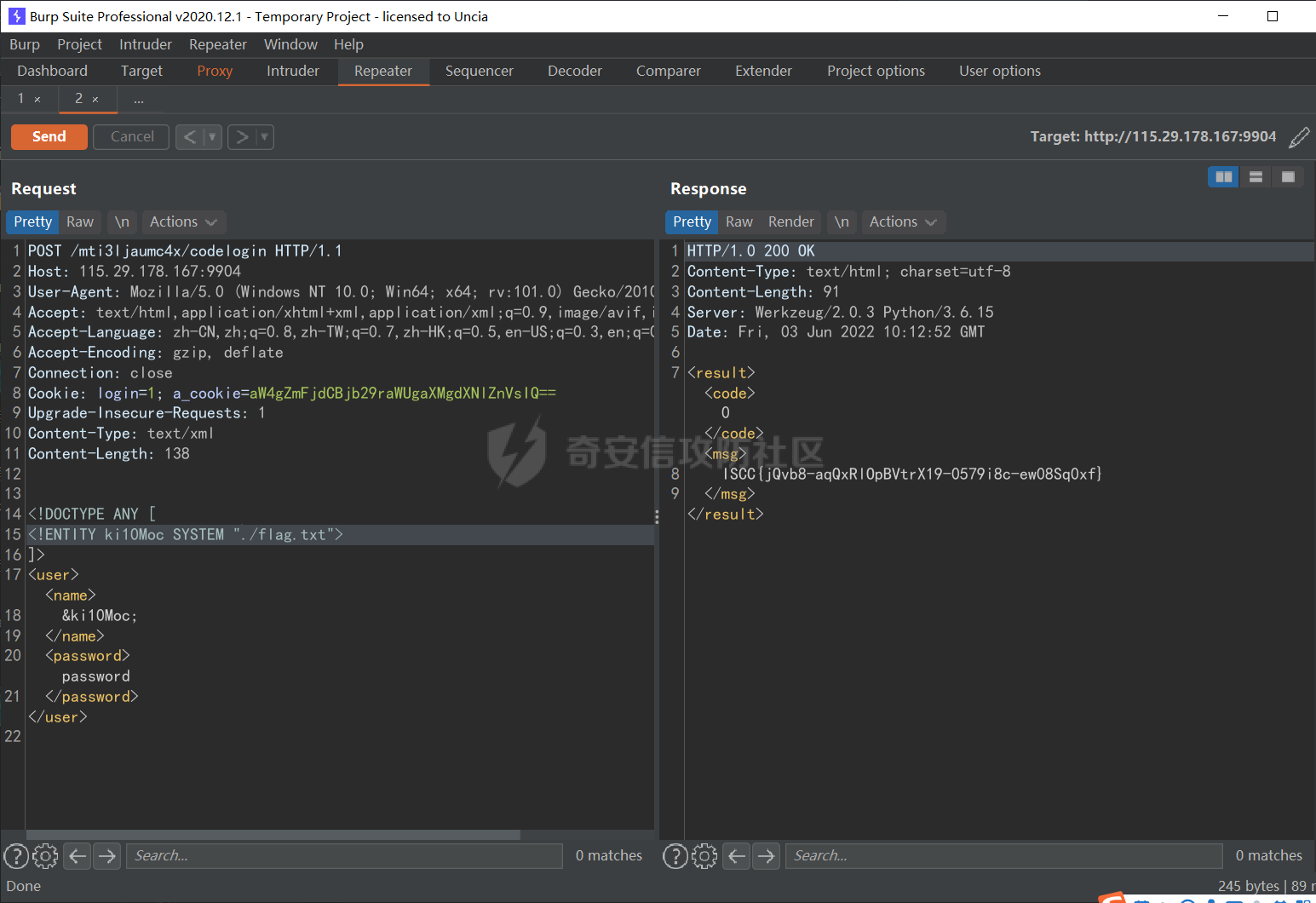The image size is (1316, 903).
Task: Go to next match in Response search
Action: [767, 855]
